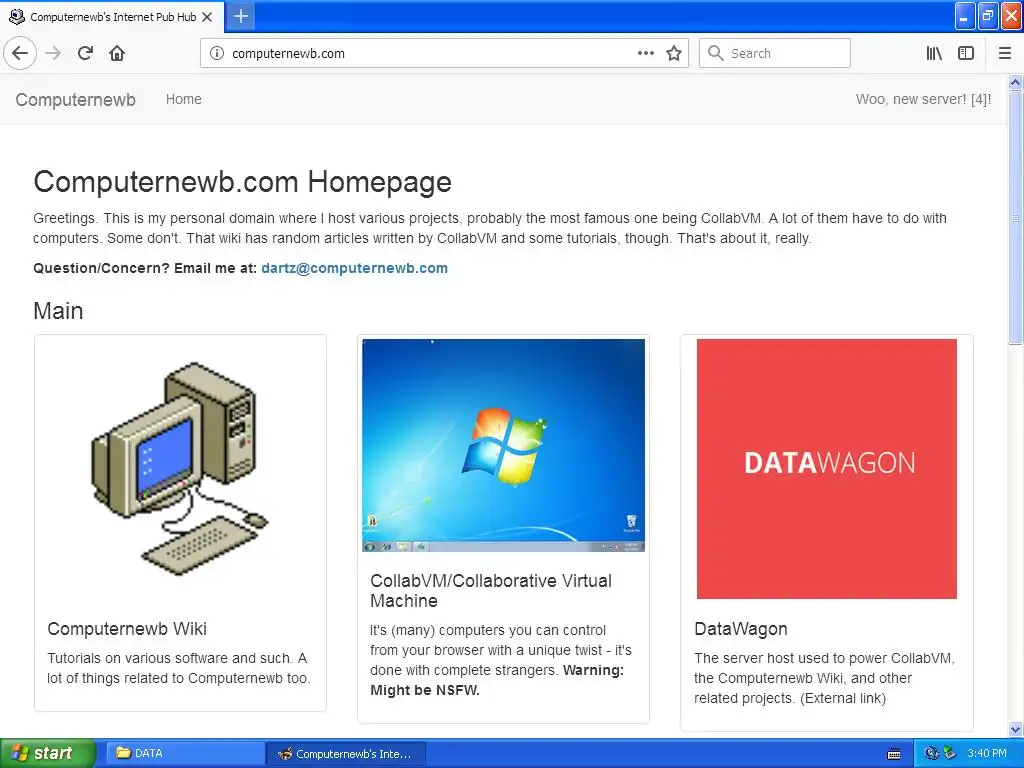View site information icon in address bar
1024x768 pixels.
[217, 53]
